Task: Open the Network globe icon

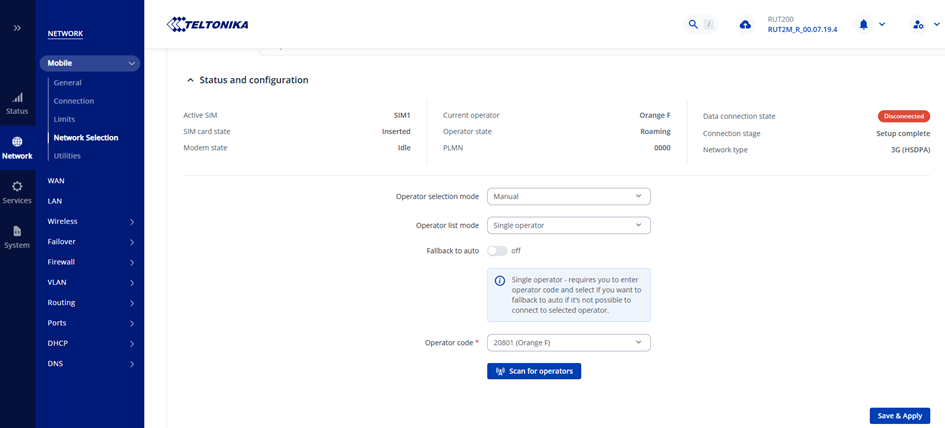Action: pyautogui.click(x=17, y=148)
